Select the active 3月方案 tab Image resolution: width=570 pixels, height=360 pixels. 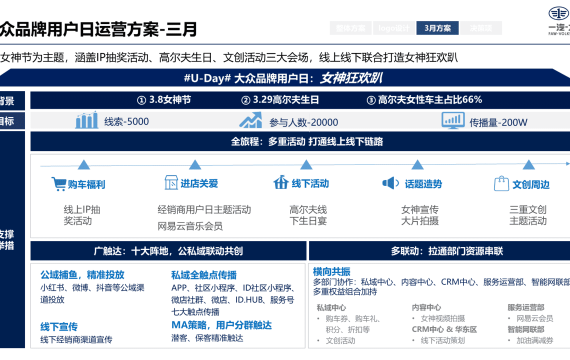[437, 28]
